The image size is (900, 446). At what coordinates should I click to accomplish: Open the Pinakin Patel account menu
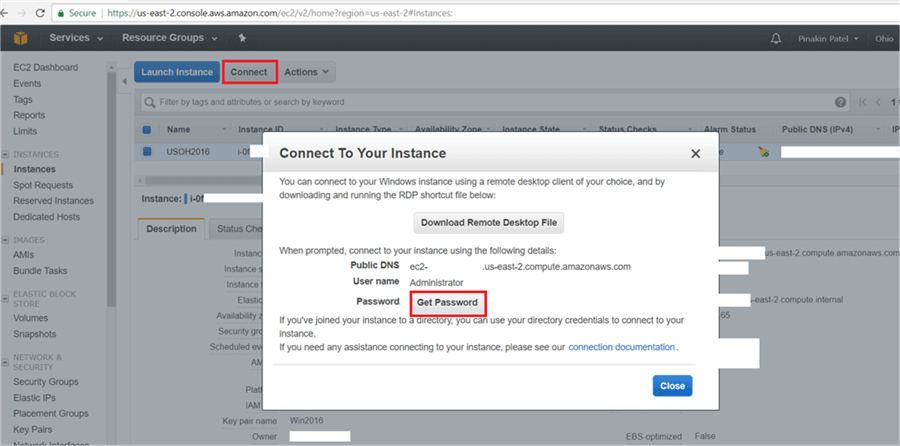pos(828,38)
